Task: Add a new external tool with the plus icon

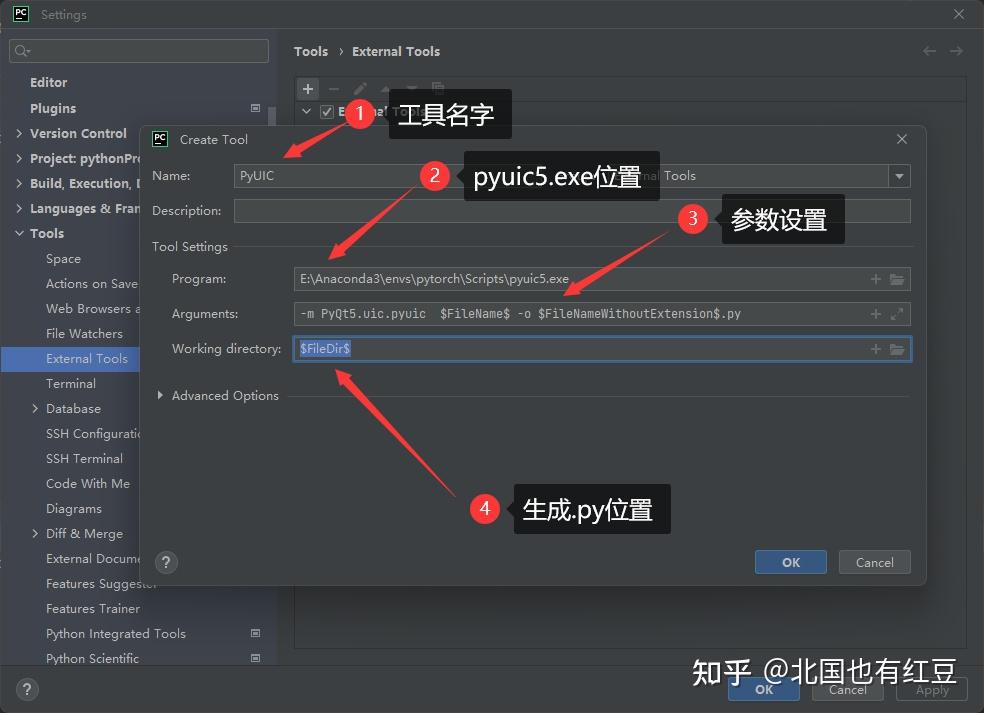Action: (x=307, y=89)
